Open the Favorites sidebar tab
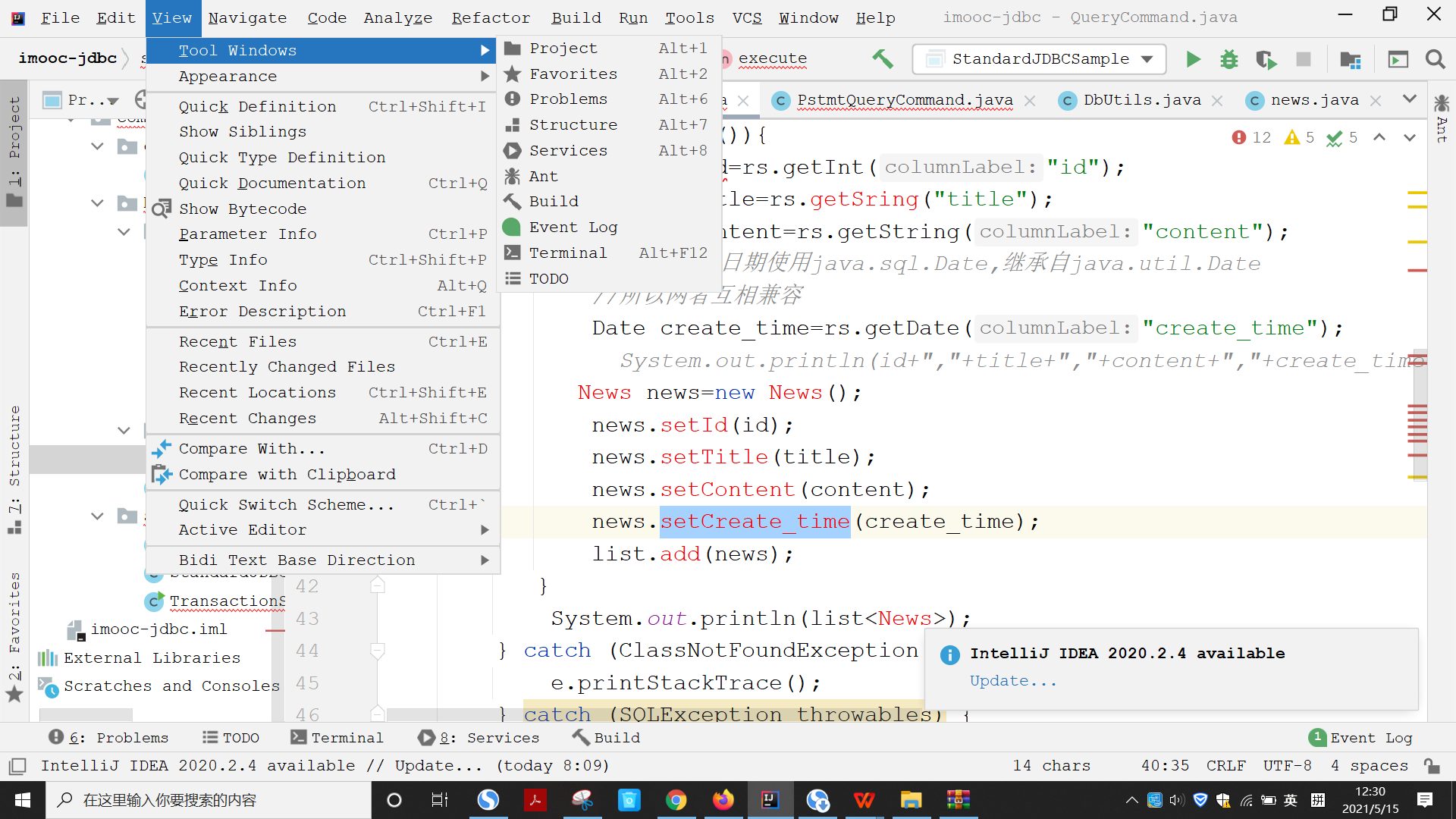This screenshot has height=819, width=1456. pos(14,635)
